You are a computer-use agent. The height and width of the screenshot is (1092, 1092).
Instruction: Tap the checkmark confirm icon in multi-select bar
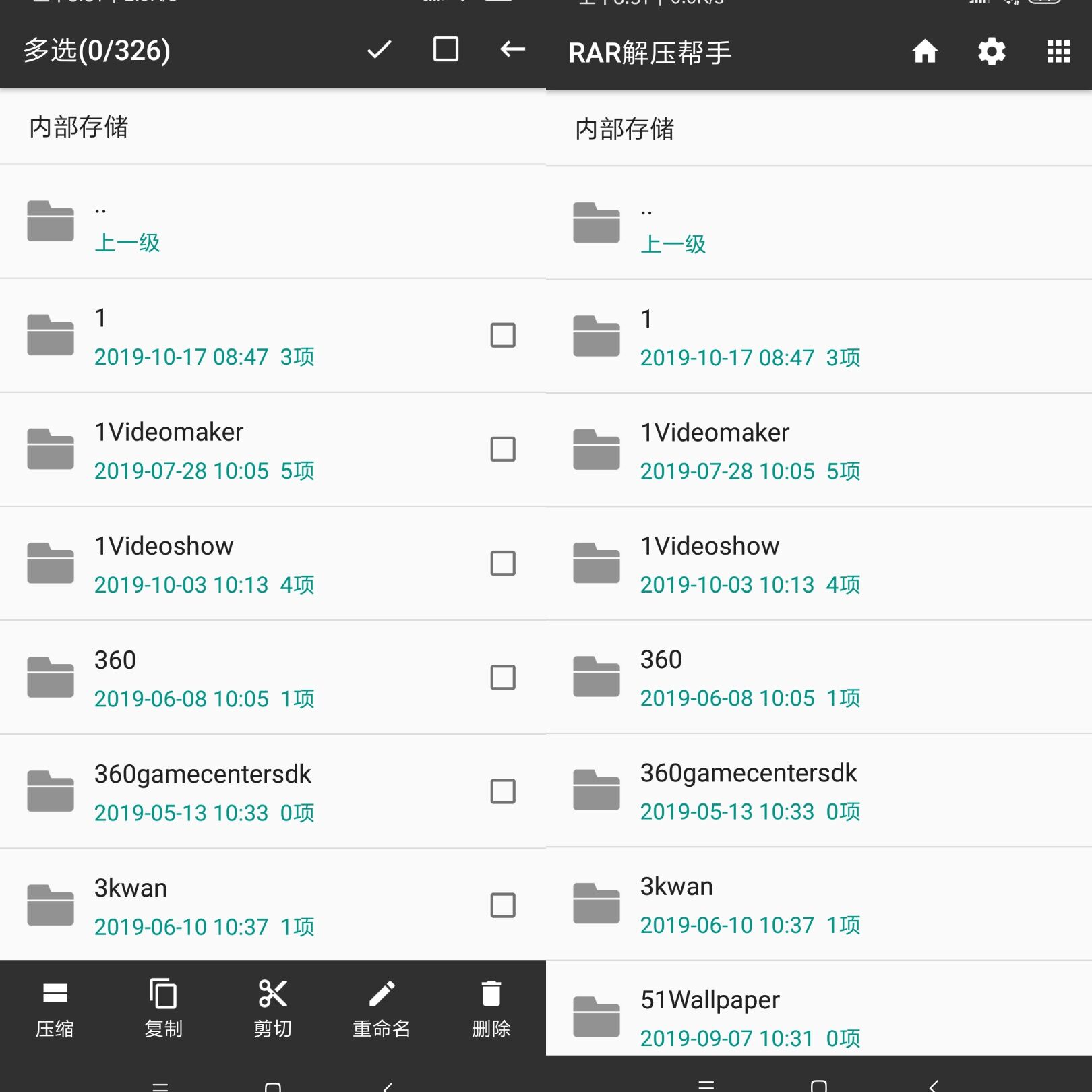click(x=379, y=49)
